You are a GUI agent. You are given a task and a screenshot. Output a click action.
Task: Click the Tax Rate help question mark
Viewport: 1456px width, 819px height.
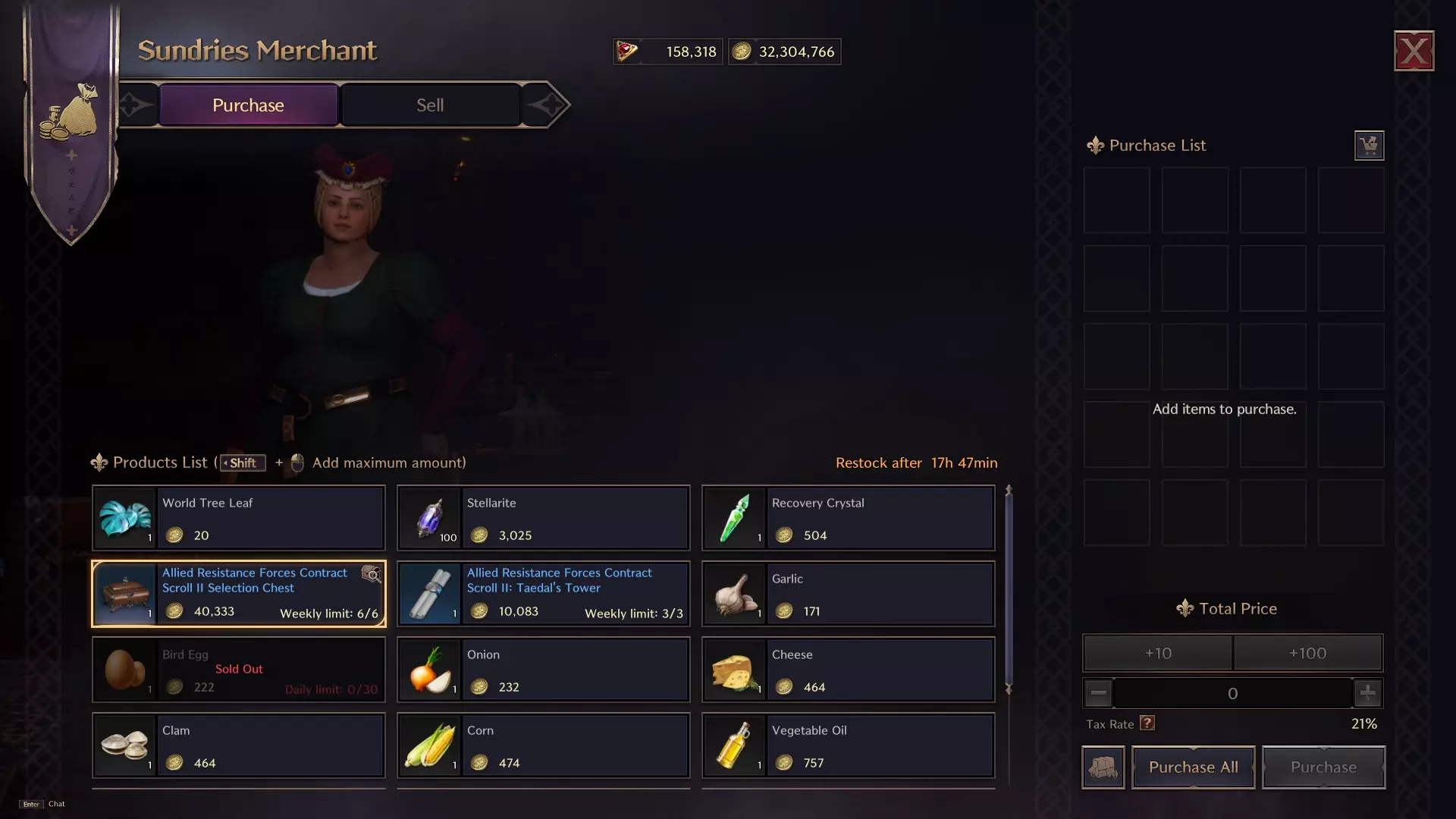[1147, 723]
